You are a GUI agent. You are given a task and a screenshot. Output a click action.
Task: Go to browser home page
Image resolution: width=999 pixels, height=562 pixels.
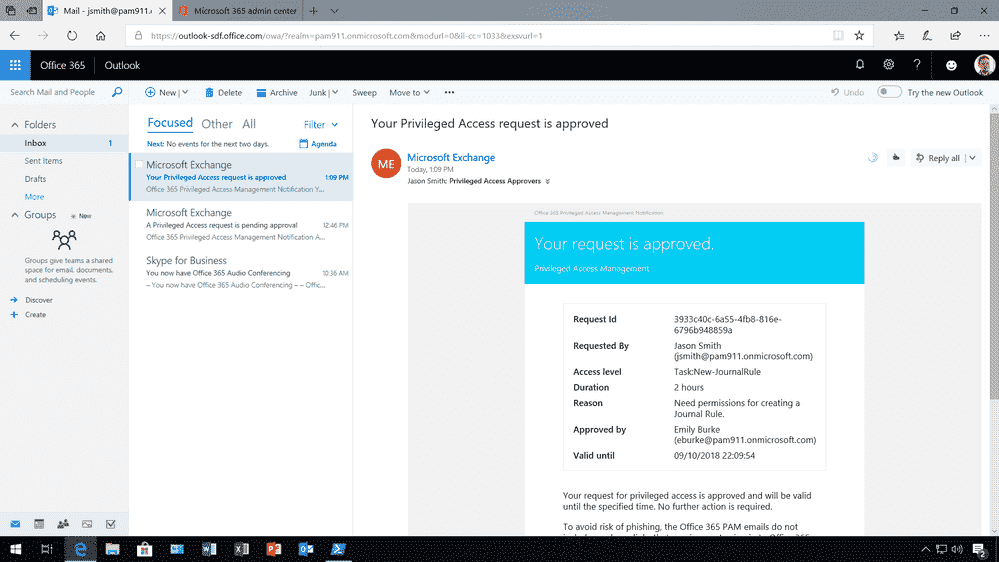click(x=101, y=36)
